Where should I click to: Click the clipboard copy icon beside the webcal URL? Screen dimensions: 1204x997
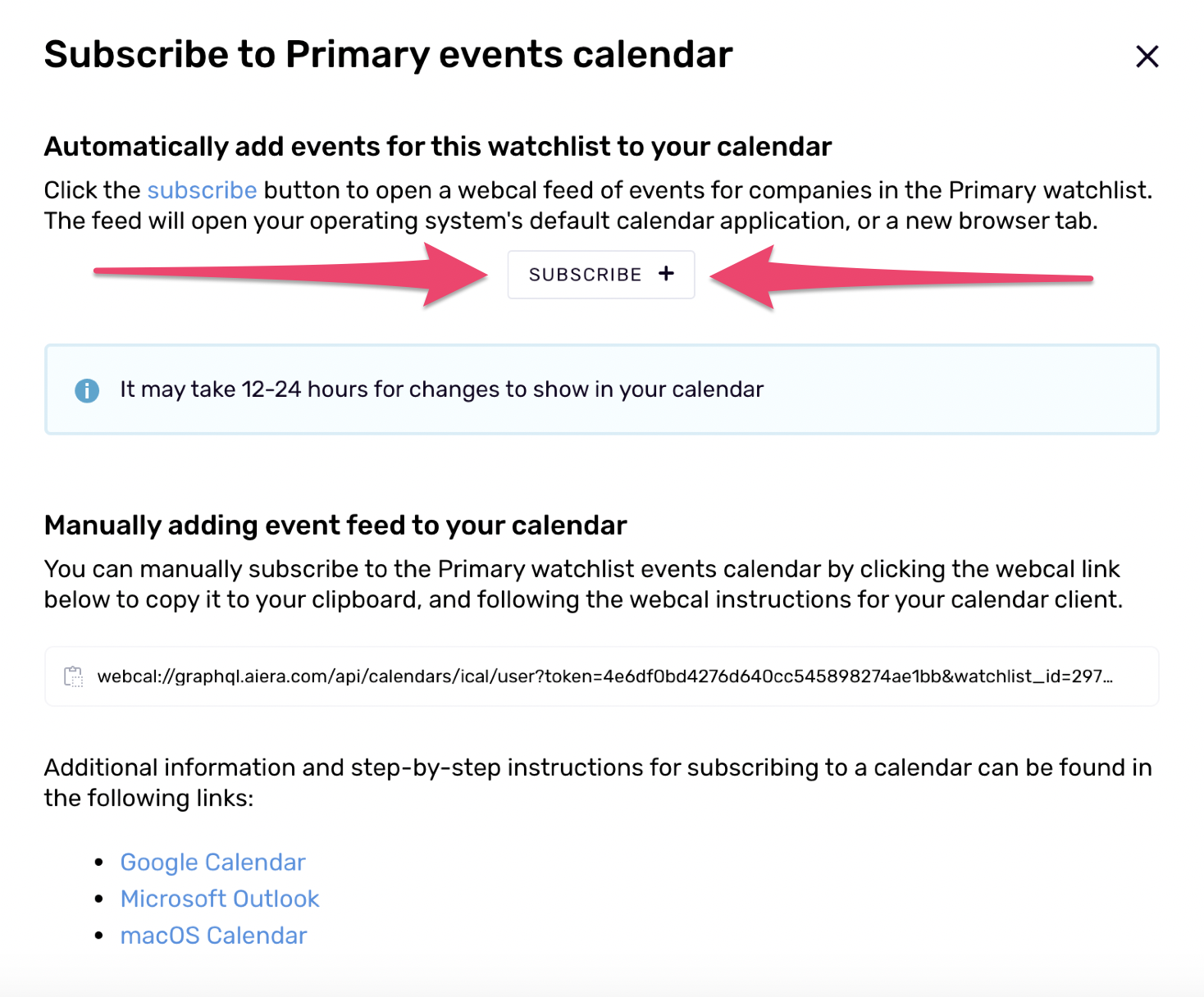click(74, 676)
